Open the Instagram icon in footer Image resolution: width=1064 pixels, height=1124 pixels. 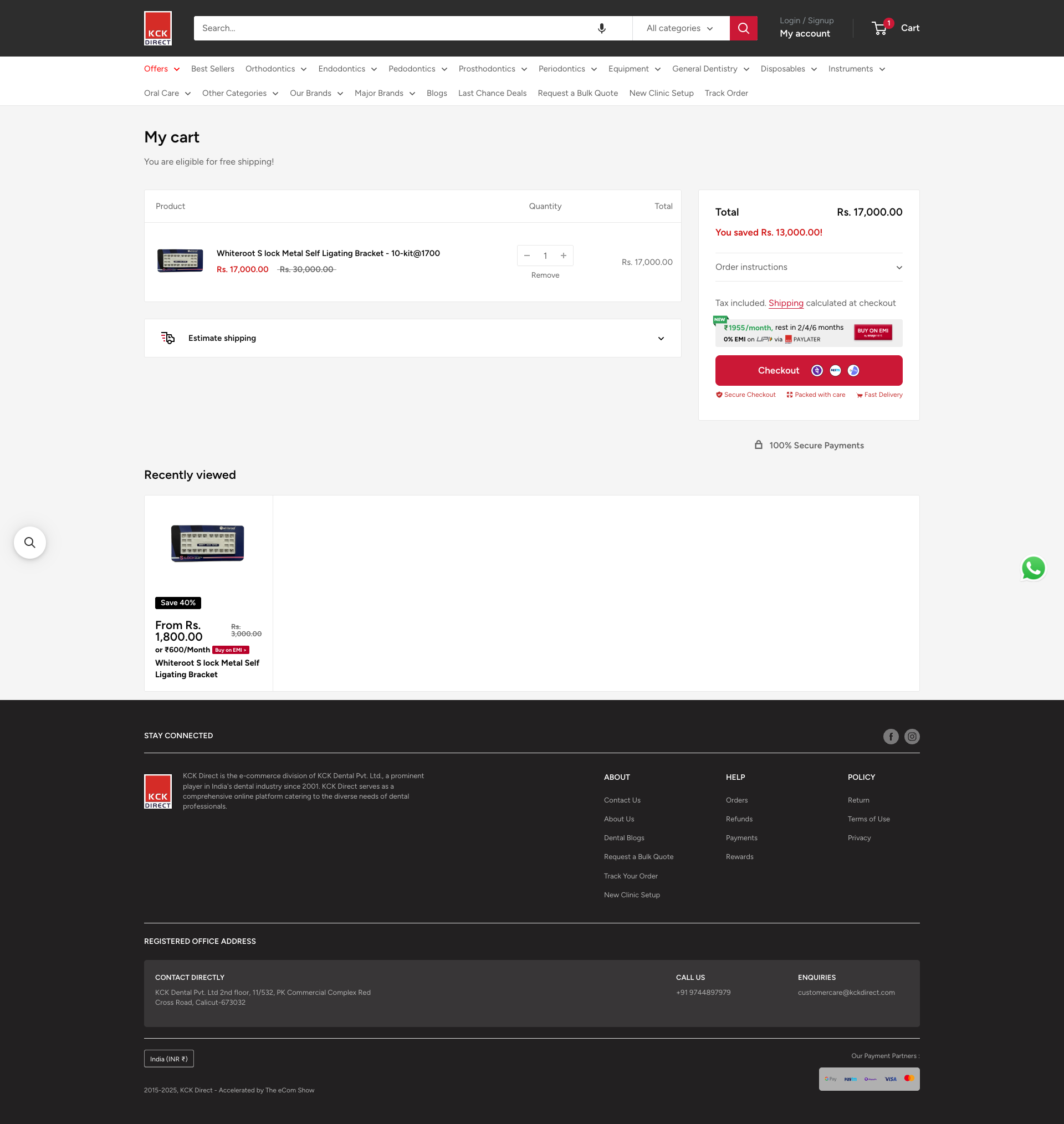(912, 737)
